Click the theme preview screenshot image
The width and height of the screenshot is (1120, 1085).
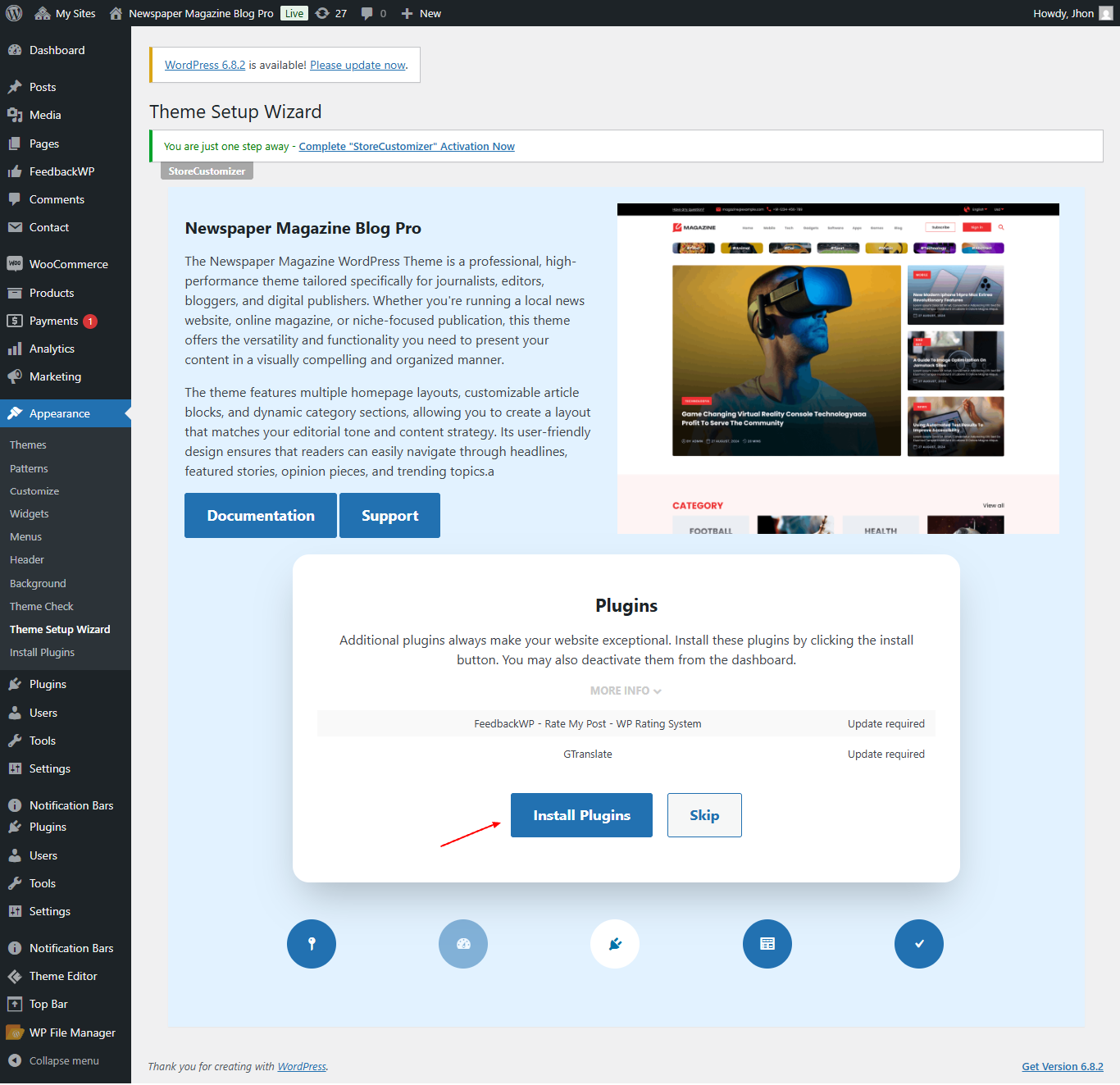(838, 368)
